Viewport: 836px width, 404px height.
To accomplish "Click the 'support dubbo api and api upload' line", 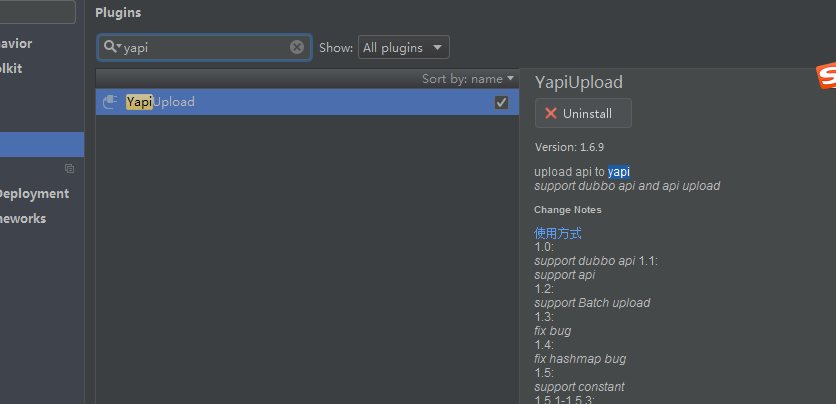I will click(x=627, y=185).
